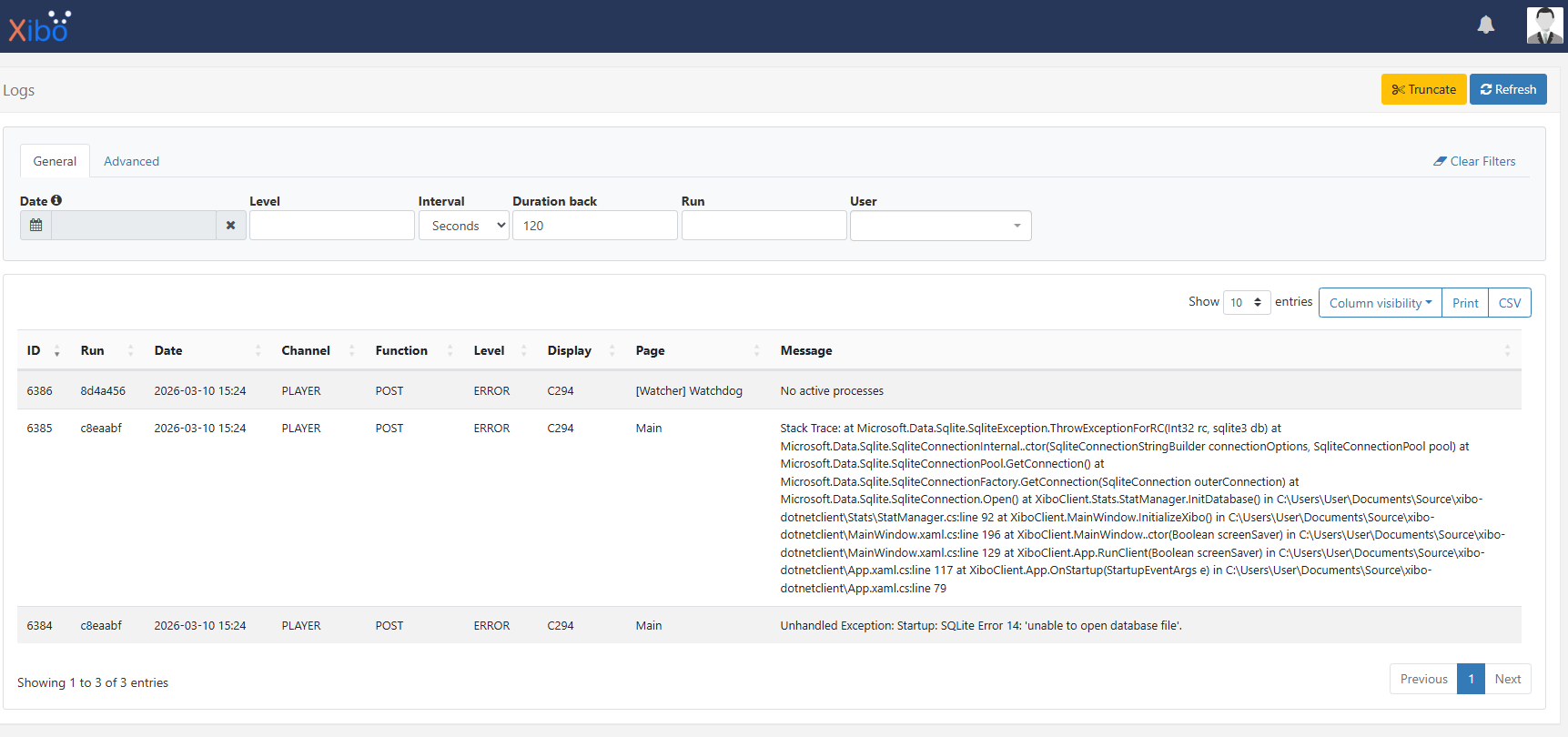Select the General tab
The height and width of the screenshot is (737, 1568).
55,161
